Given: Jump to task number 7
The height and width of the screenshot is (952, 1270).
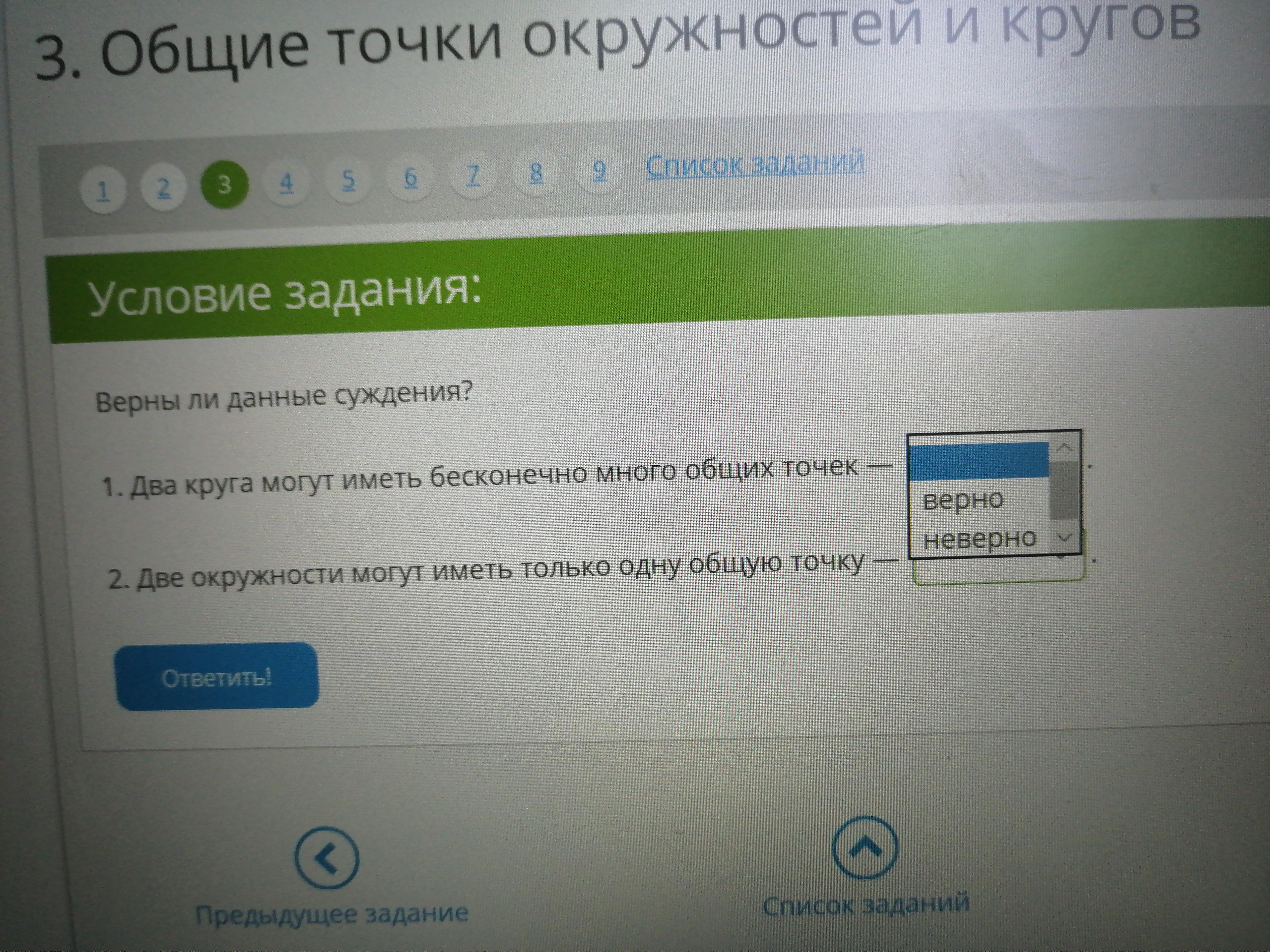Looking at the screenshot, I should pos(473,175).
